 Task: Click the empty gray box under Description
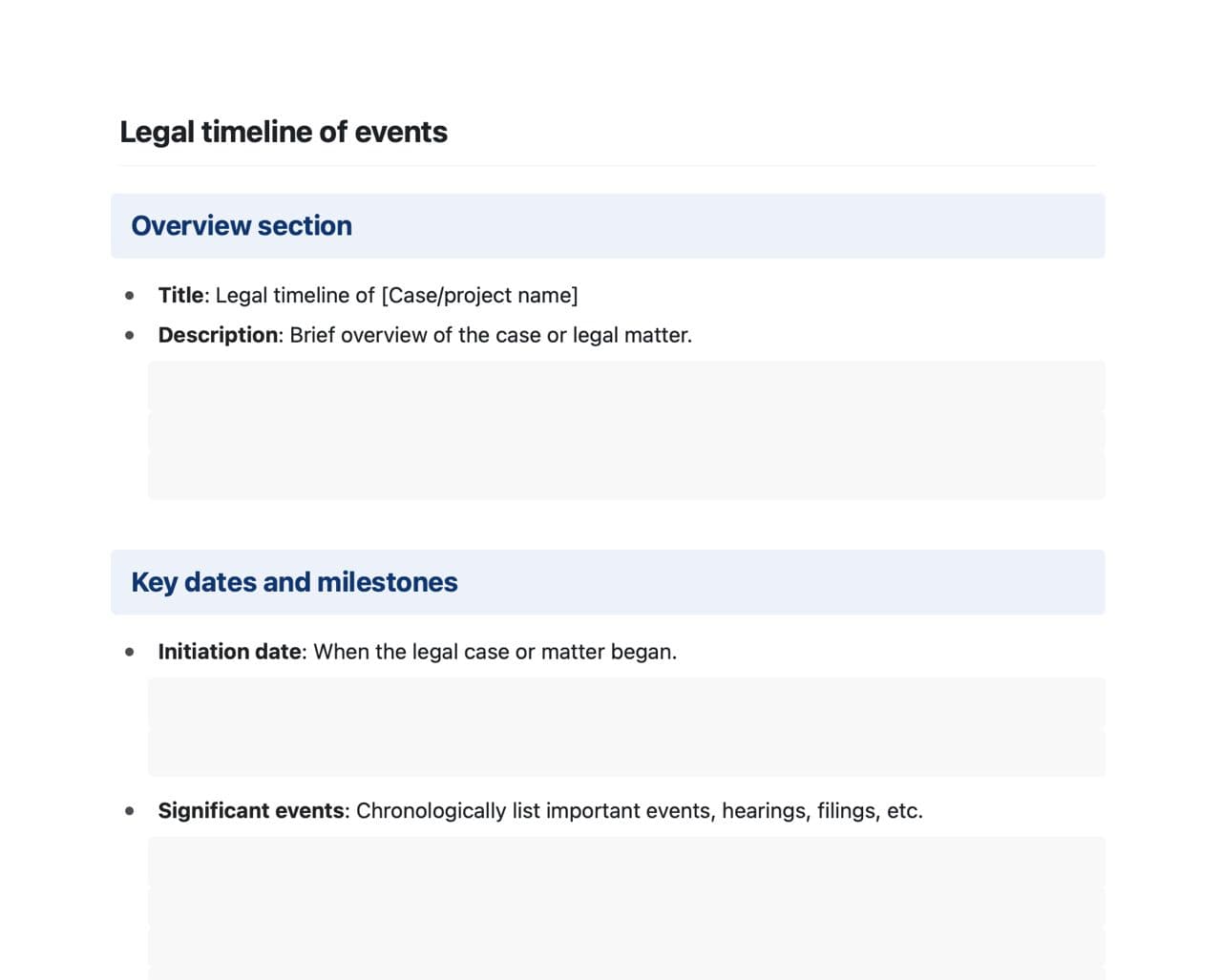[625, 429]
